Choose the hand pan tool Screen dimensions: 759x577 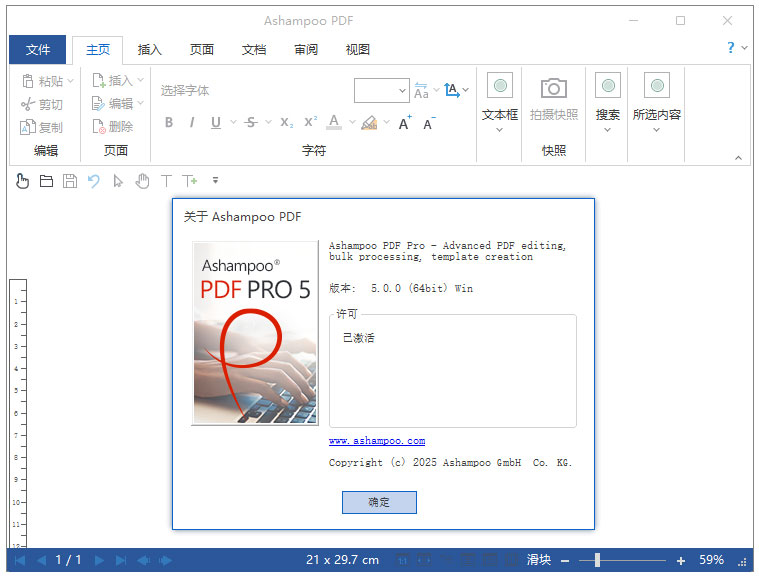142,181
